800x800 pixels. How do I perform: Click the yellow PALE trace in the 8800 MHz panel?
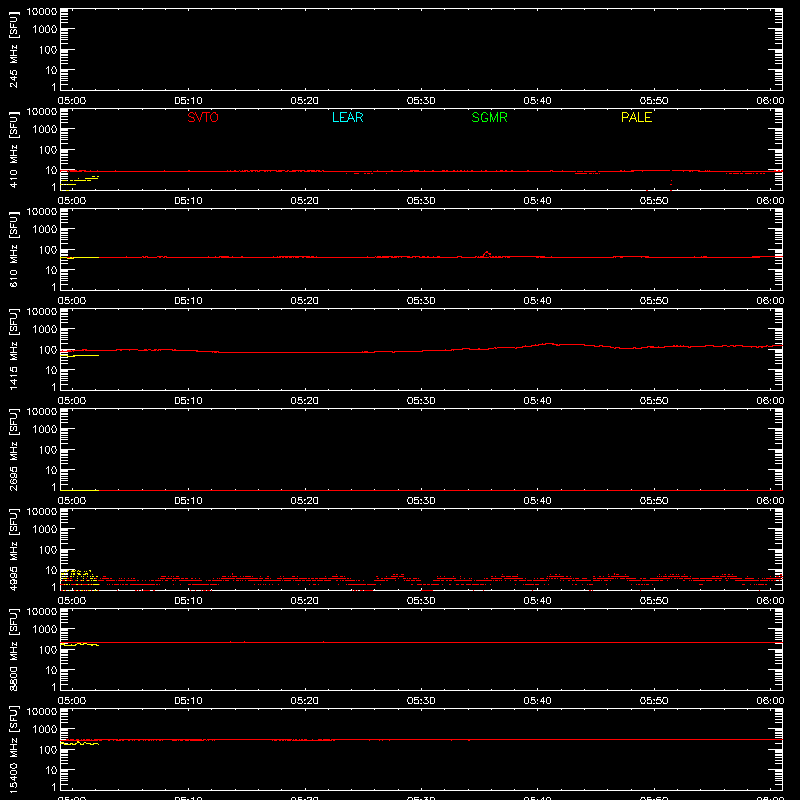[x=80, y=644]
